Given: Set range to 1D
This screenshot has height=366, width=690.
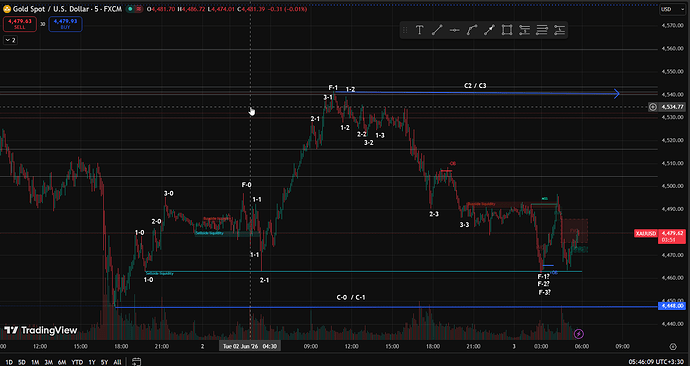Looking at the screenshot, I should click(9, 362).
